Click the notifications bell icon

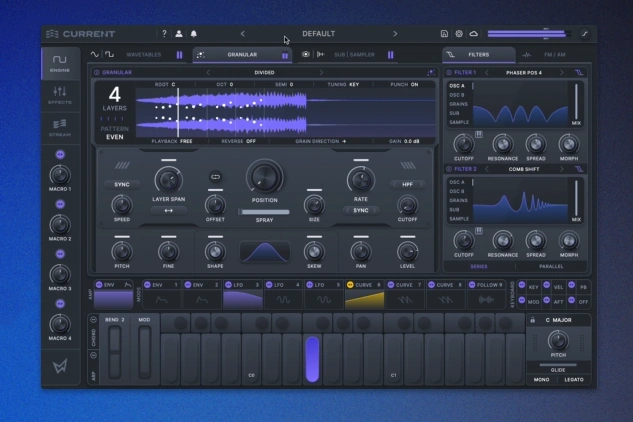coord(192,34)
